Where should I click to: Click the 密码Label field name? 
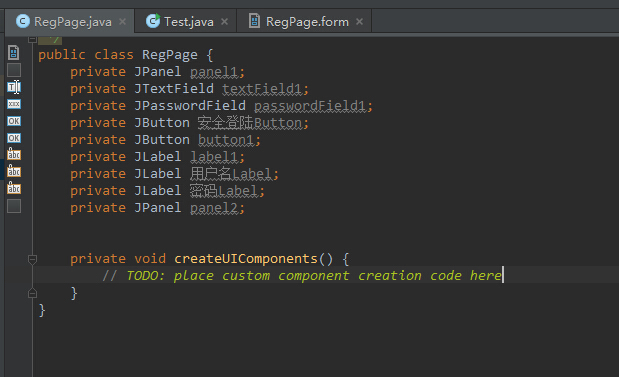pos(223,191)
